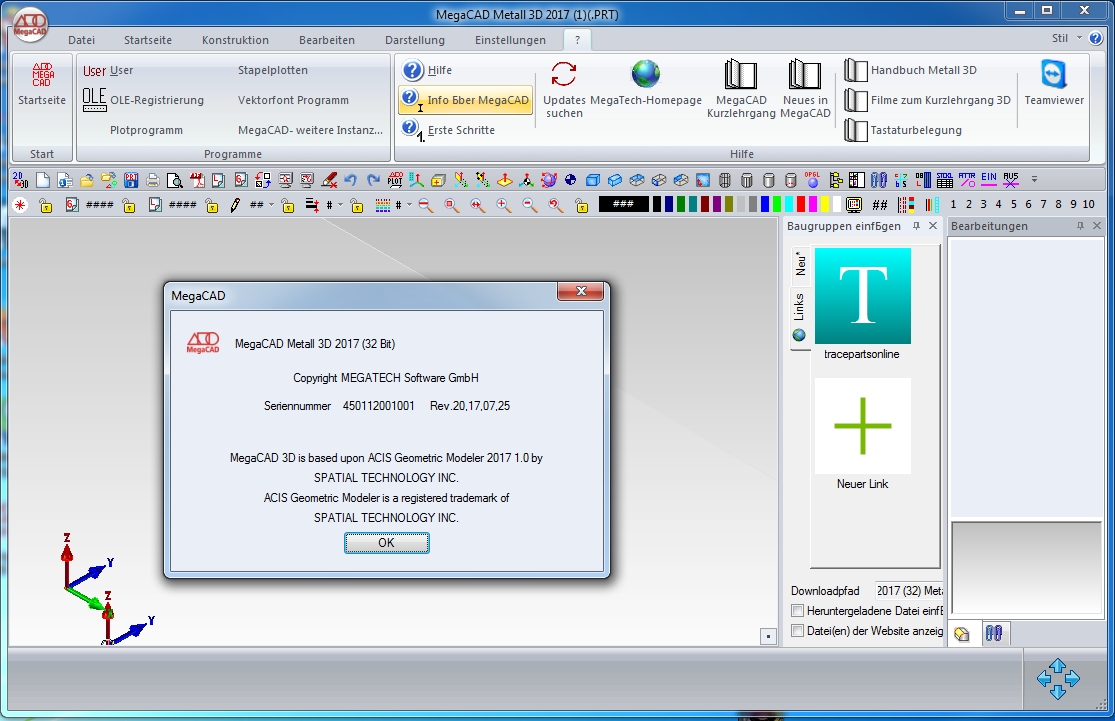Open Stapelplotten program

pyautogui.click(x=272, y=70)
